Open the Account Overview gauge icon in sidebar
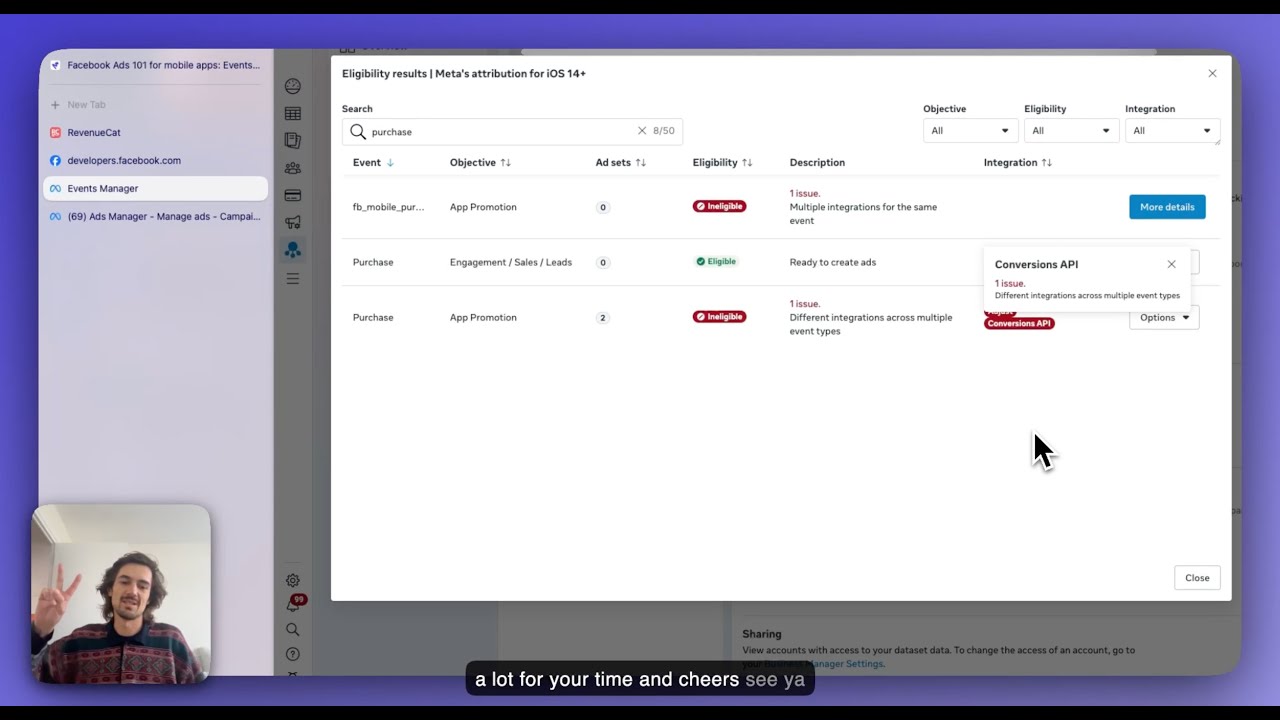The height and width of the screenshot is (720, 1280). (x=293, y=87)
